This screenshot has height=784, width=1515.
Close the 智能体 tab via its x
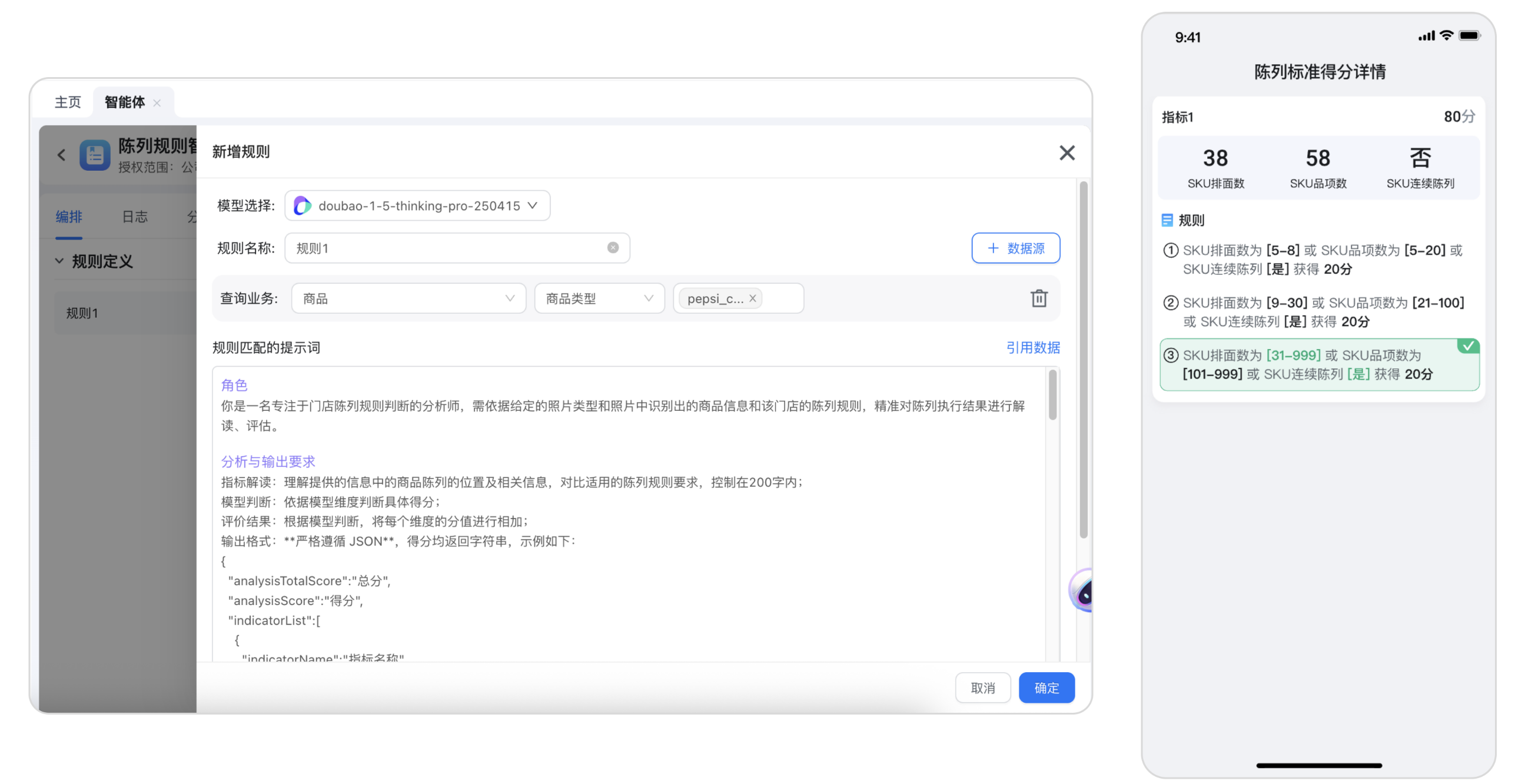coord(157,103)
